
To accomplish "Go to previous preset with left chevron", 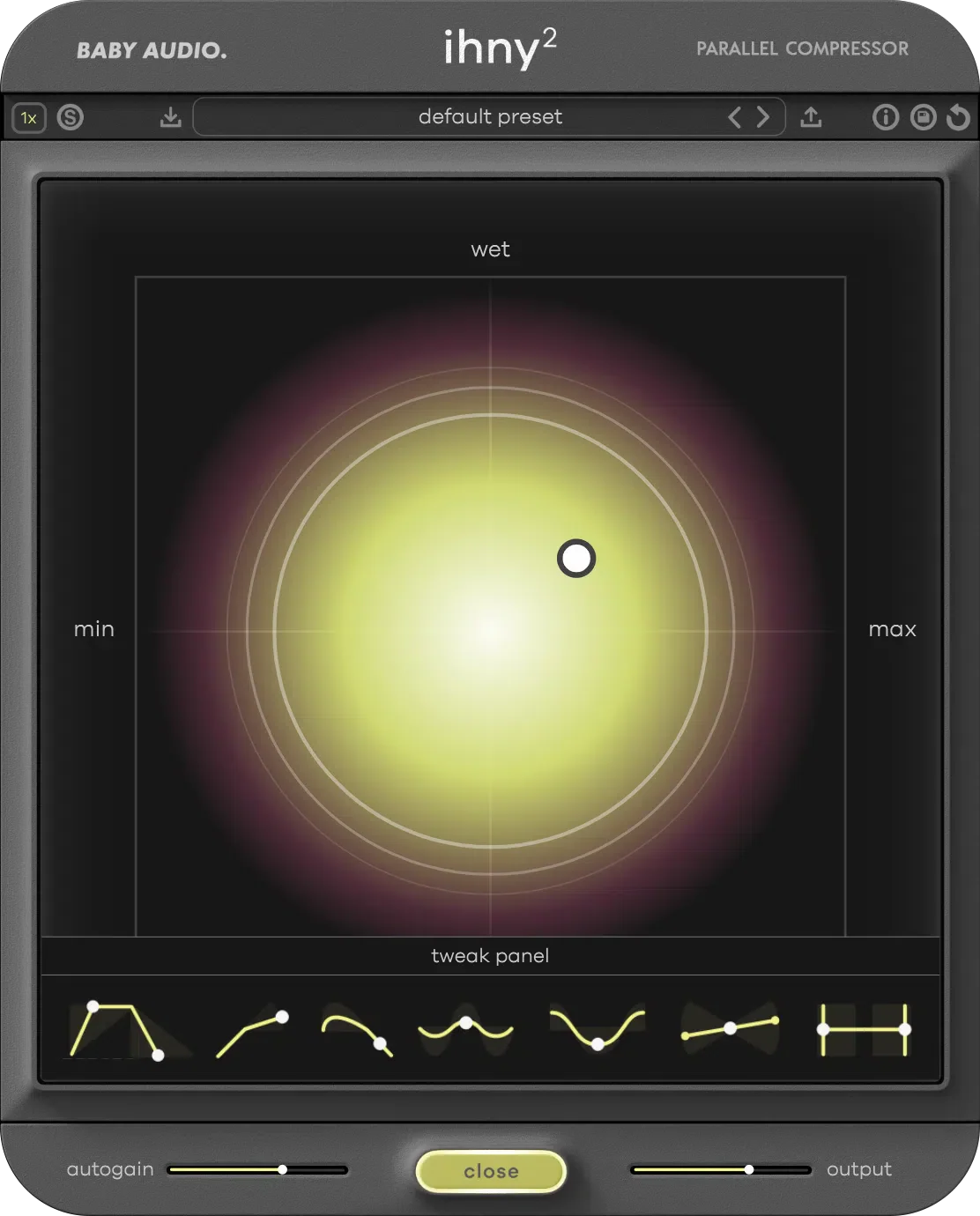I will 734,117.
